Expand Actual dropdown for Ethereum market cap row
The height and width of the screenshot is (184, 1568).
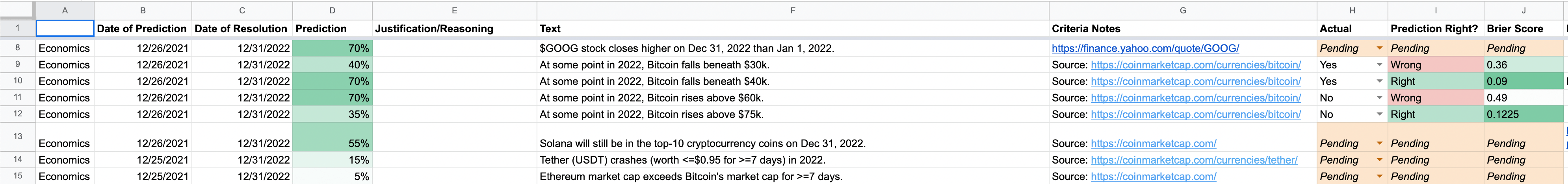point(1379,177)
